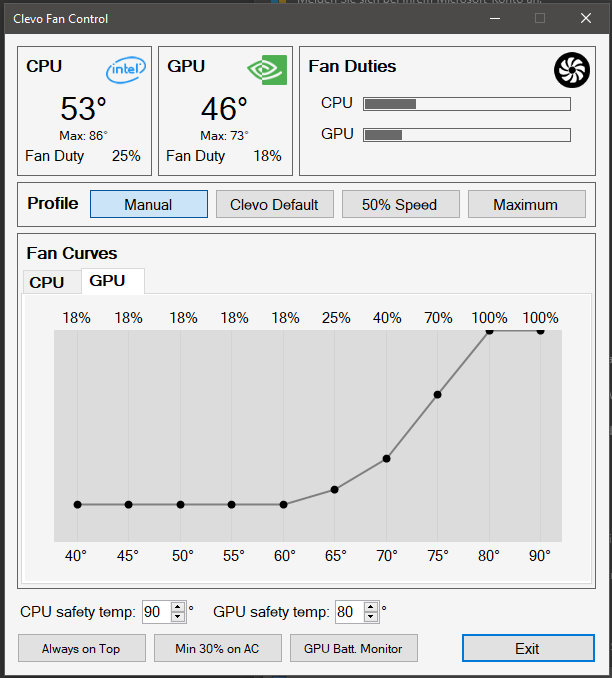
Task: Select the 70° GPU curve point
Action: (386, 459)
